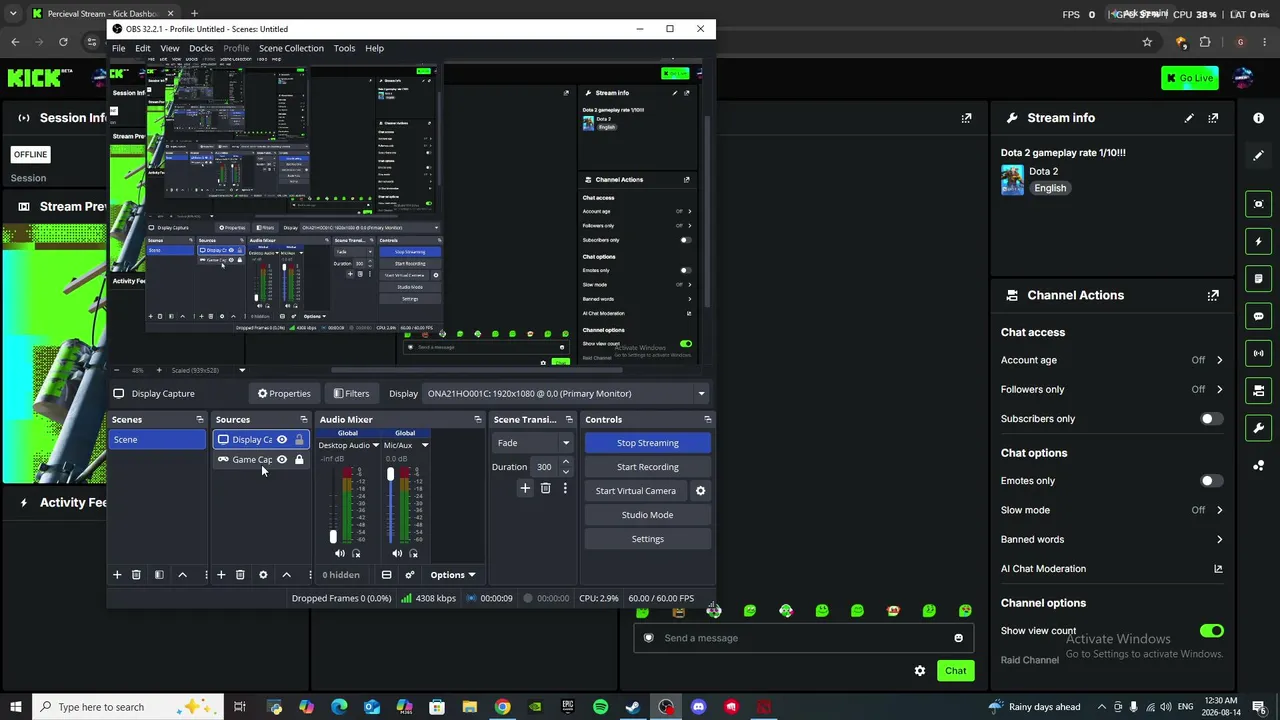Open the lightning bolt icon in the Kick sidebar
Viewport: 1280px width, 720px height.
point(1259,241)
